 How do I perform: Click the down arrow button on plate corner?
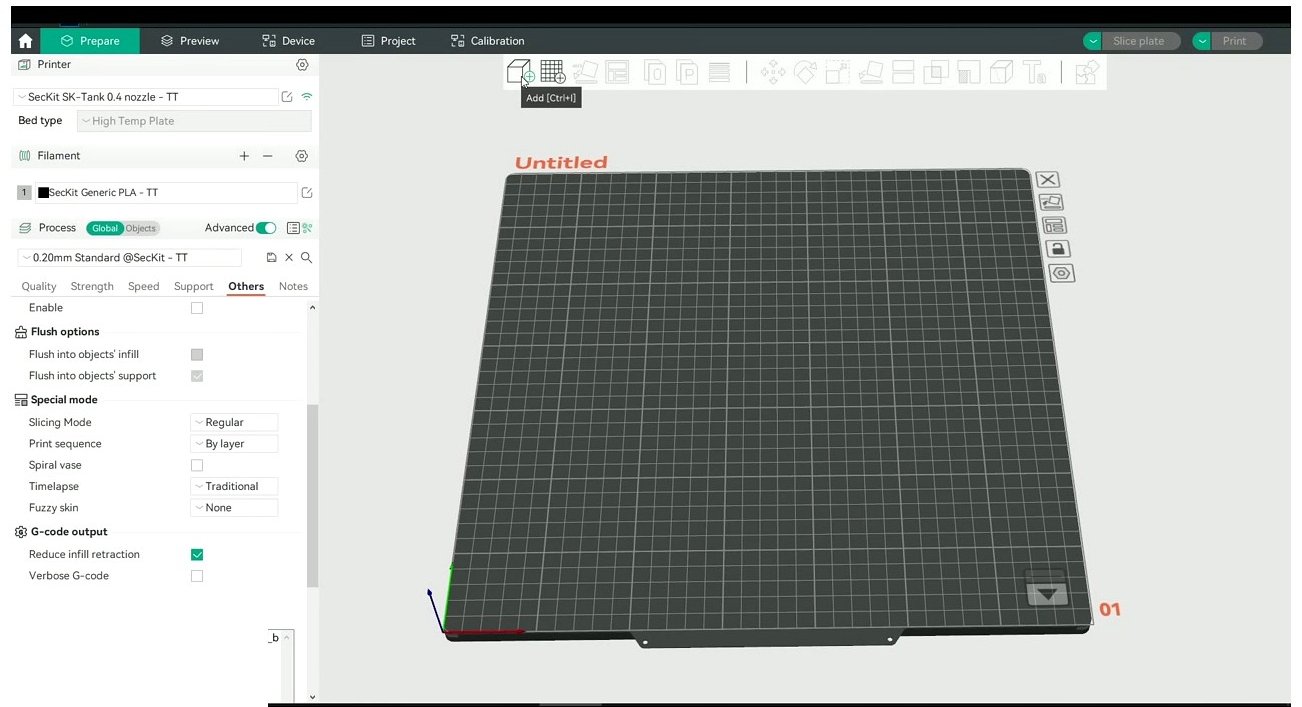point(1047,593)
